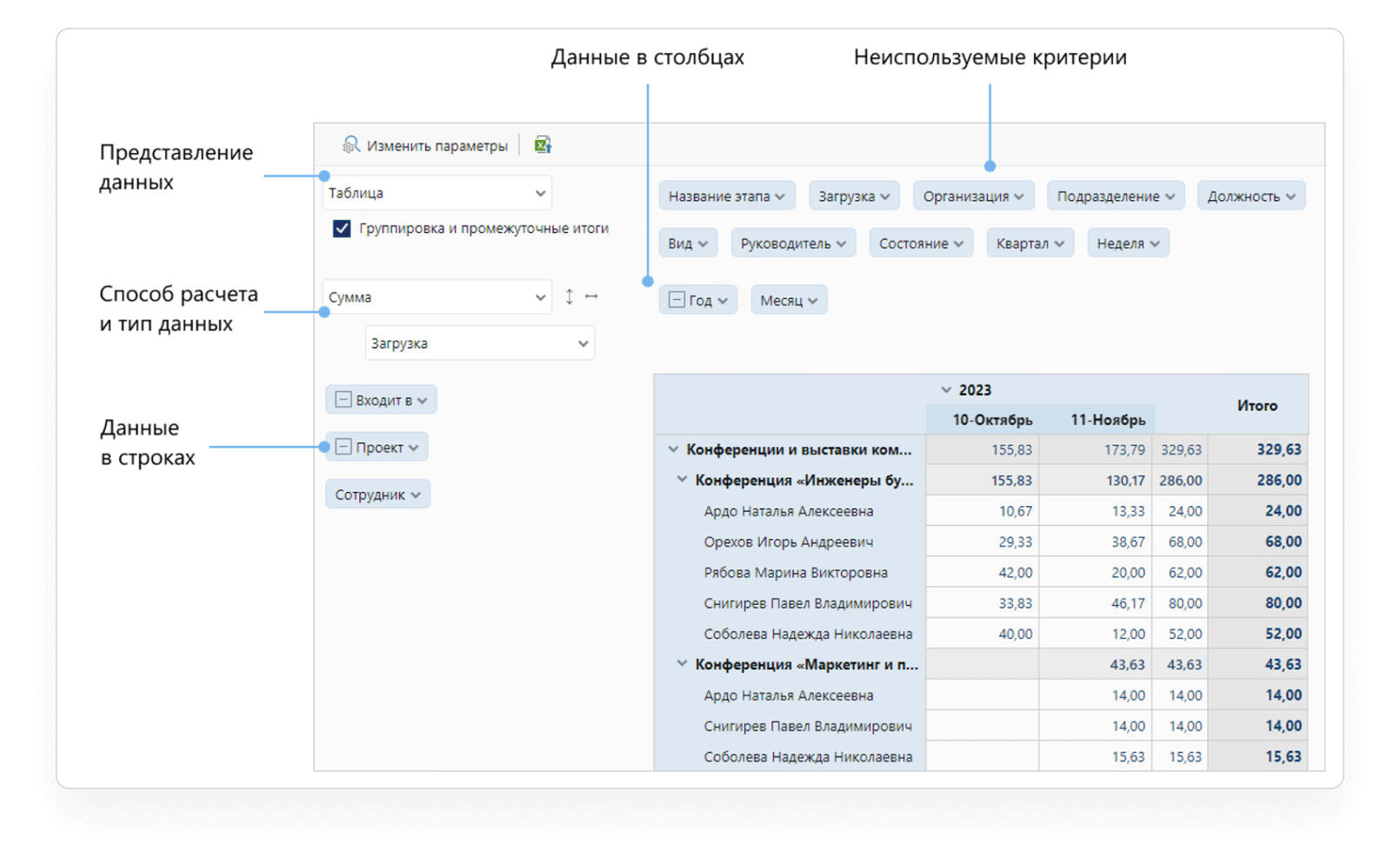Collapse Конференция «Маркетинг и п... row
This screenshot has width=1400, height=864.
[x=682, y=664]
